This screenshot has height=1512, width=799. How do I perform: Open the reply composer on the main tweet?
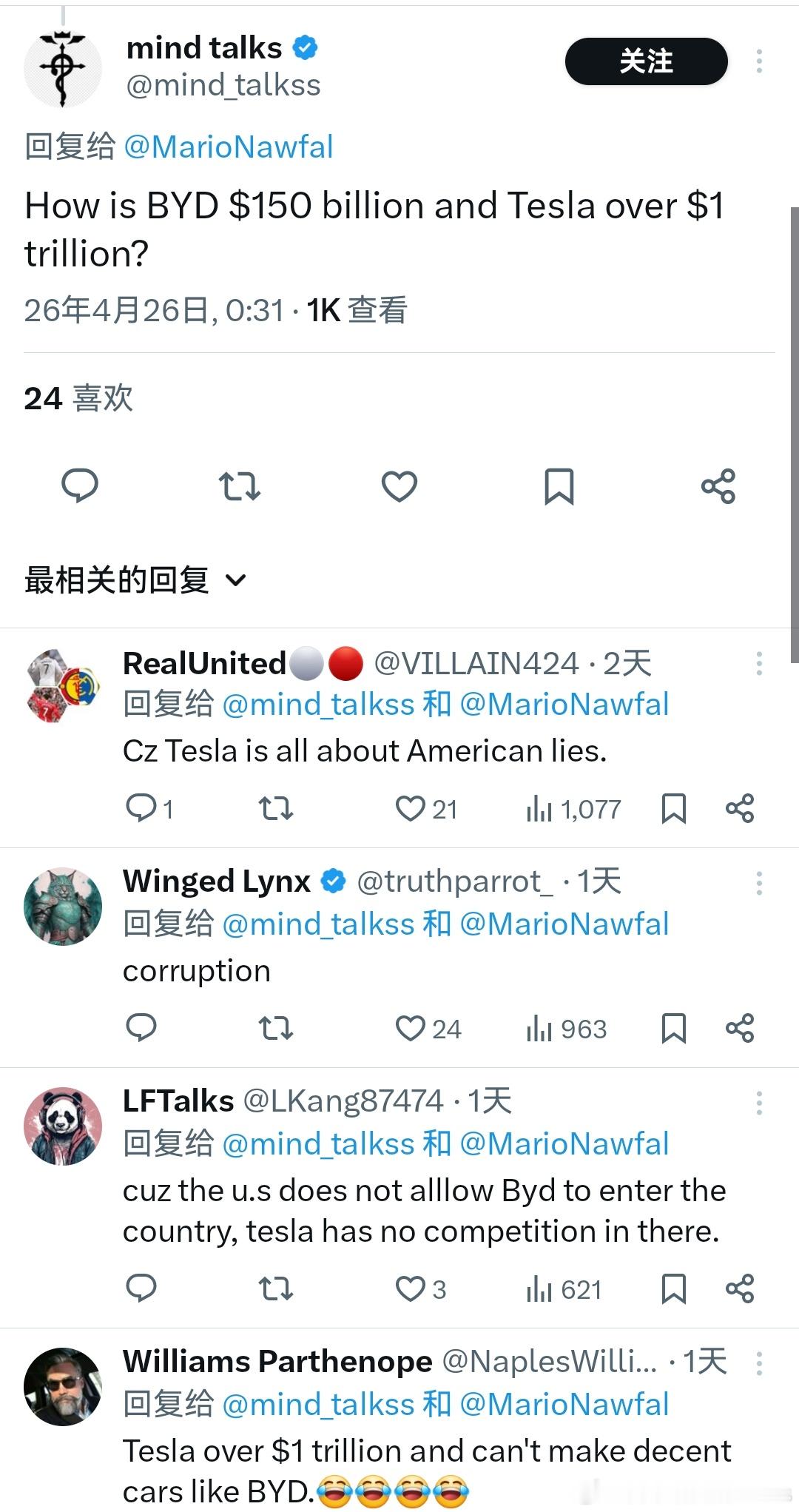pyautogui.click(x=80, y=486)
